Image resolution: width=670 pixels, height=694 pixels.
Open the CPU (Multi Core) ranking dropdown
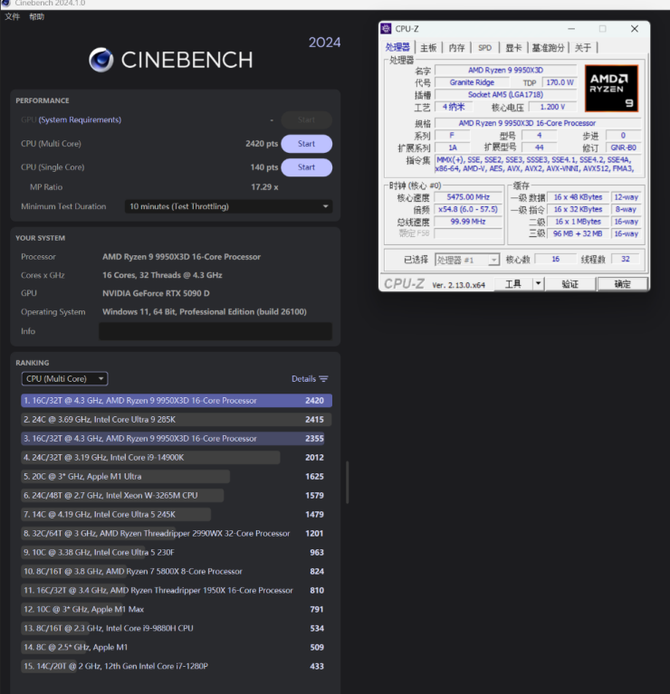(x=65, y=379)
